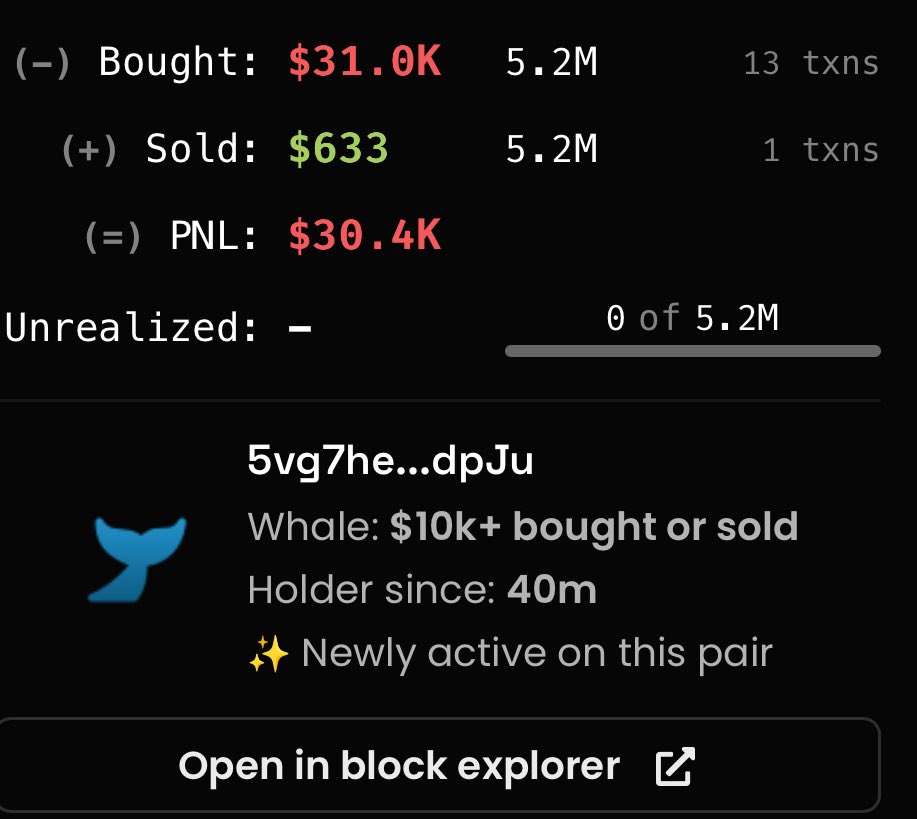Image resolution: width=917 pixels, height=819 pixels.
Task: Click "Whale: $10k+ bought or sold" text
Action: pos(523,526)
